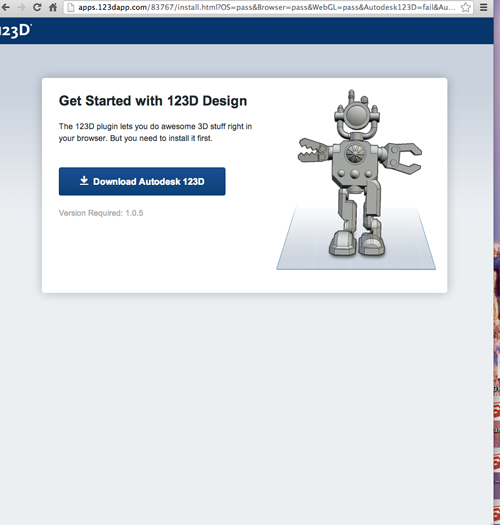Click the 123D plugin description paragraph
This screenshot has width=500, height=525.
[x=155, y=132]
